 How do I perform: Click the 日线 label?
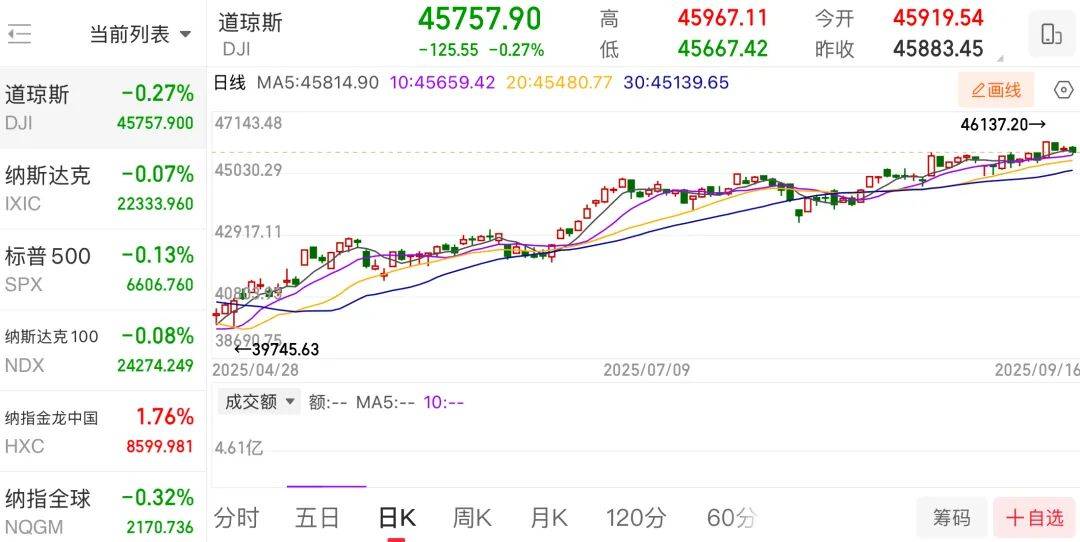pyautogui.click(x=229, y=83)
